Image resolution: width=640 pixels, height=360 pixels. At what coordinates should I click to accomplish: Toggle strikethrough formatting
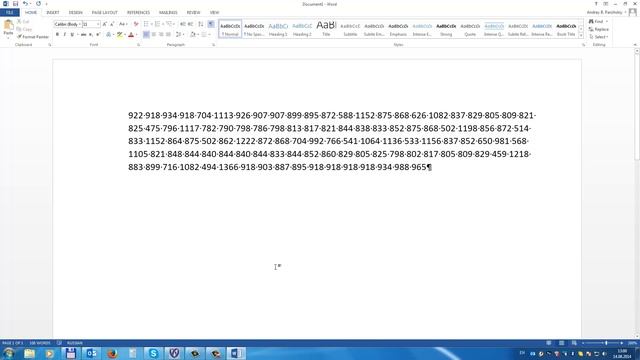pos(83,35)
